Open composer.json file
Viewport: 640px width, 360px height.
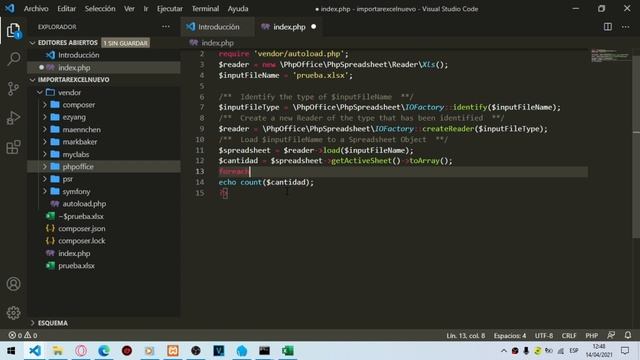coord(104,229)
